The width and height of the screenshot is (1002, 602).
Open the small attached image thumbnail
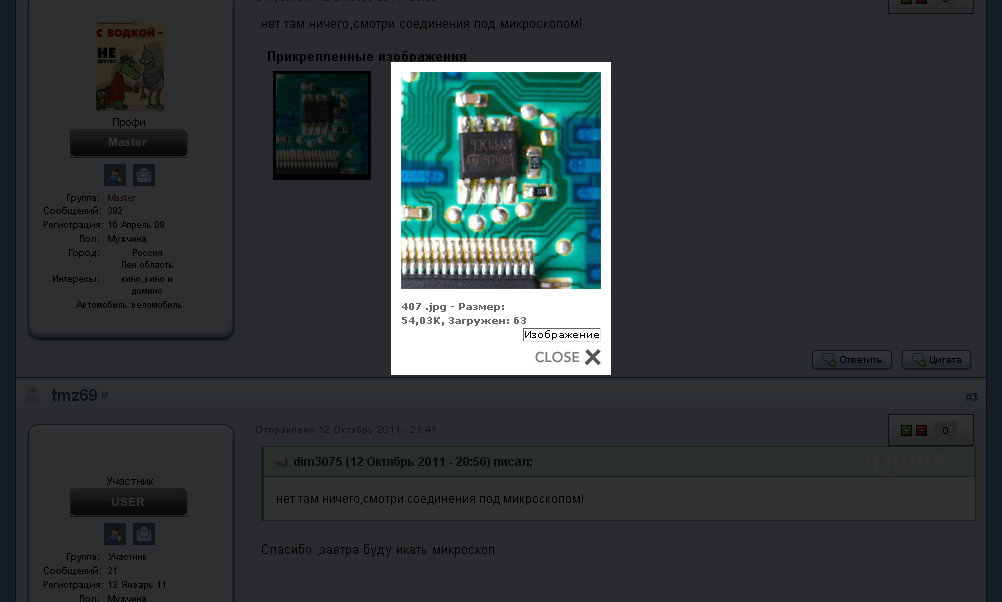322,125
